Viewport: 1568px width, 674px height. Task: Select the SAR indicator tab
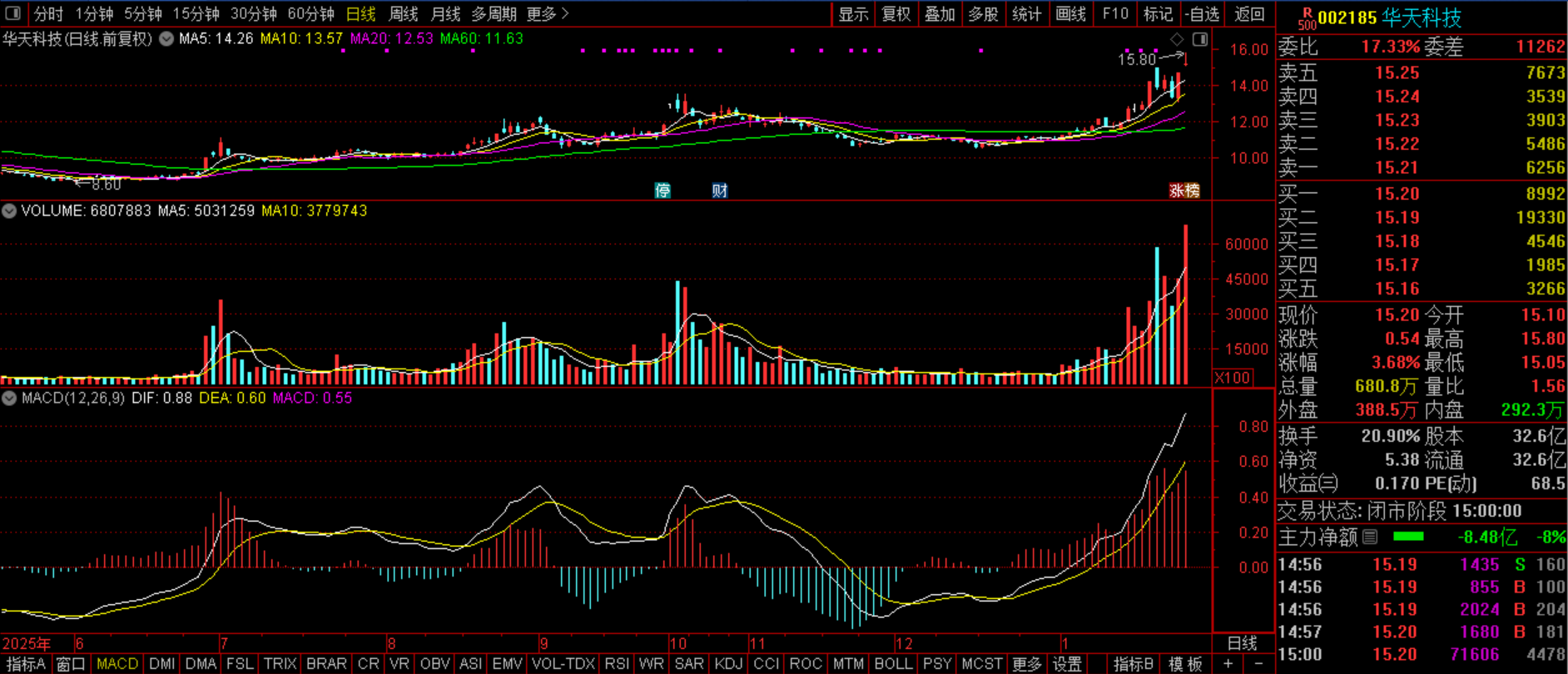coord(689,664)
